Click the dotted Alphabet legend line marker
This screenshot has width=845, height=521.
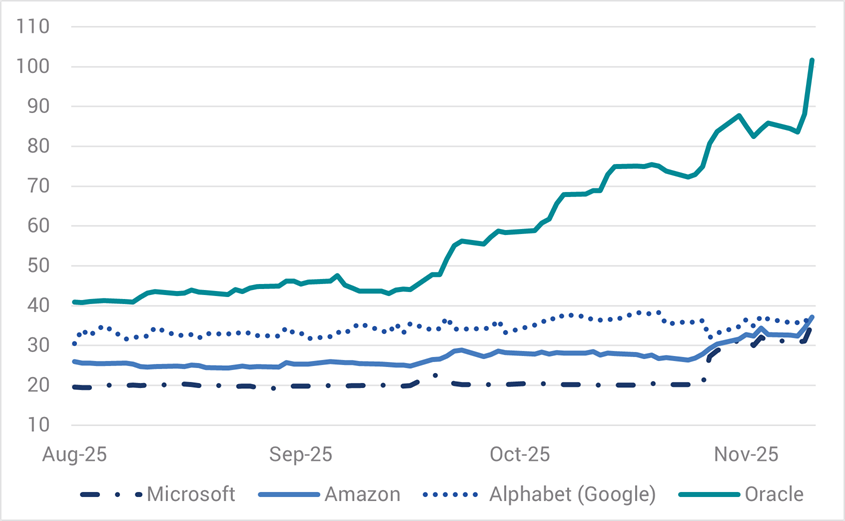pyautogui.click(x=452, y=494)
